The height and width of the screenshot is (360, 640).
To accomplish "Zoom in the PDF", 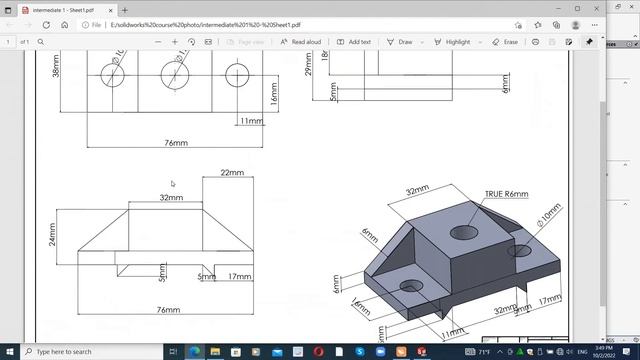I will click(x=175, y=42).
